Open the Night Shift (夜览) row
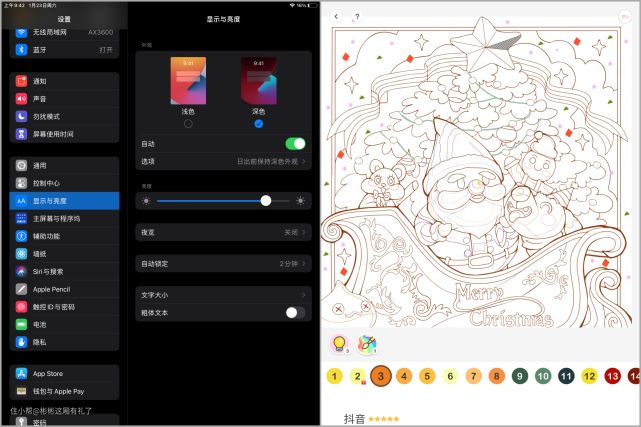The width and height of the screenshot is (641, 427). (222, 232)
